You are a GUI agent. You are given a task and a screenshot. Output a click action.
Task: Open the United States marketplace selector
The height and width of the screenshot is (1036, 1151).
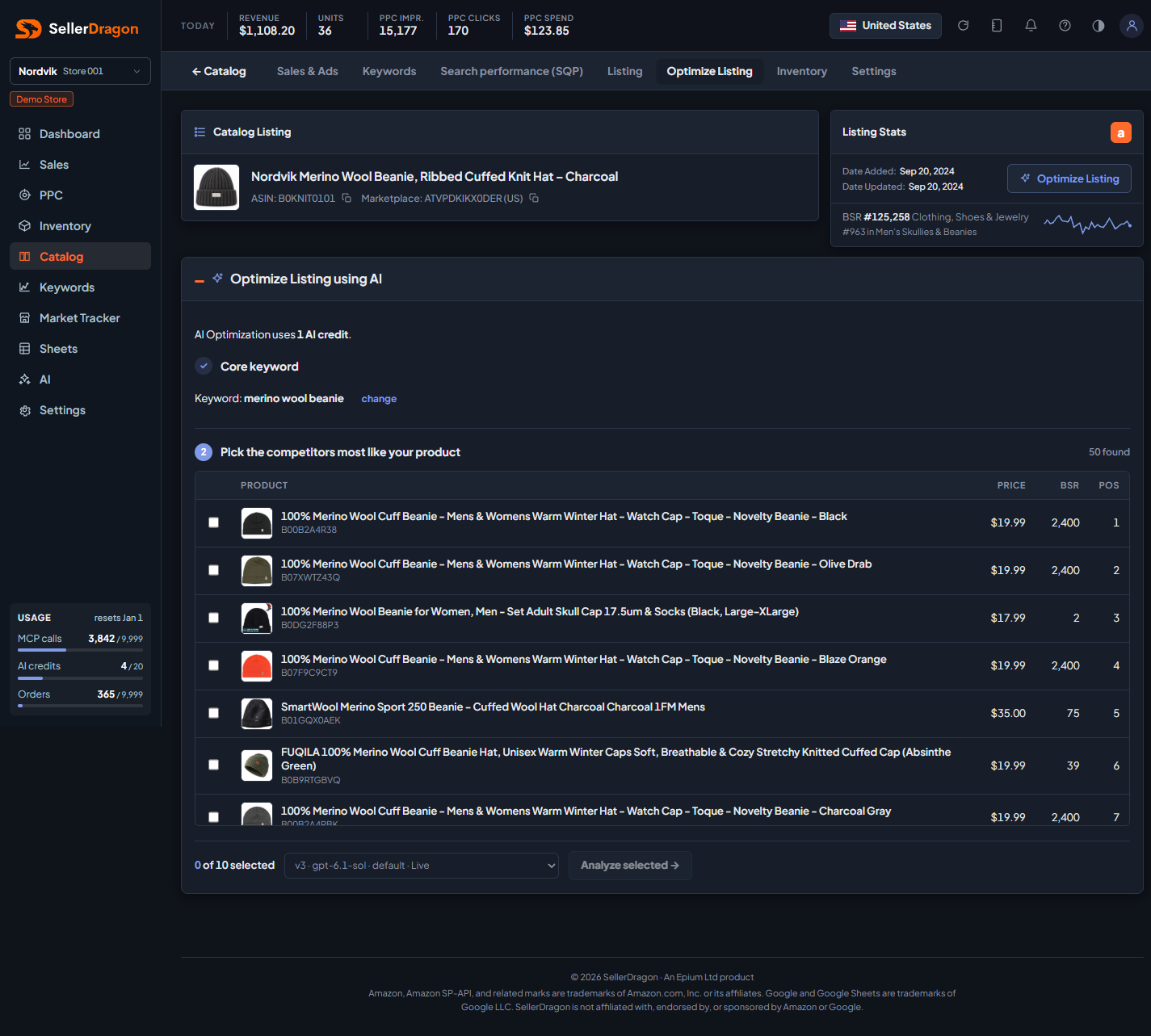coord(885,26)
